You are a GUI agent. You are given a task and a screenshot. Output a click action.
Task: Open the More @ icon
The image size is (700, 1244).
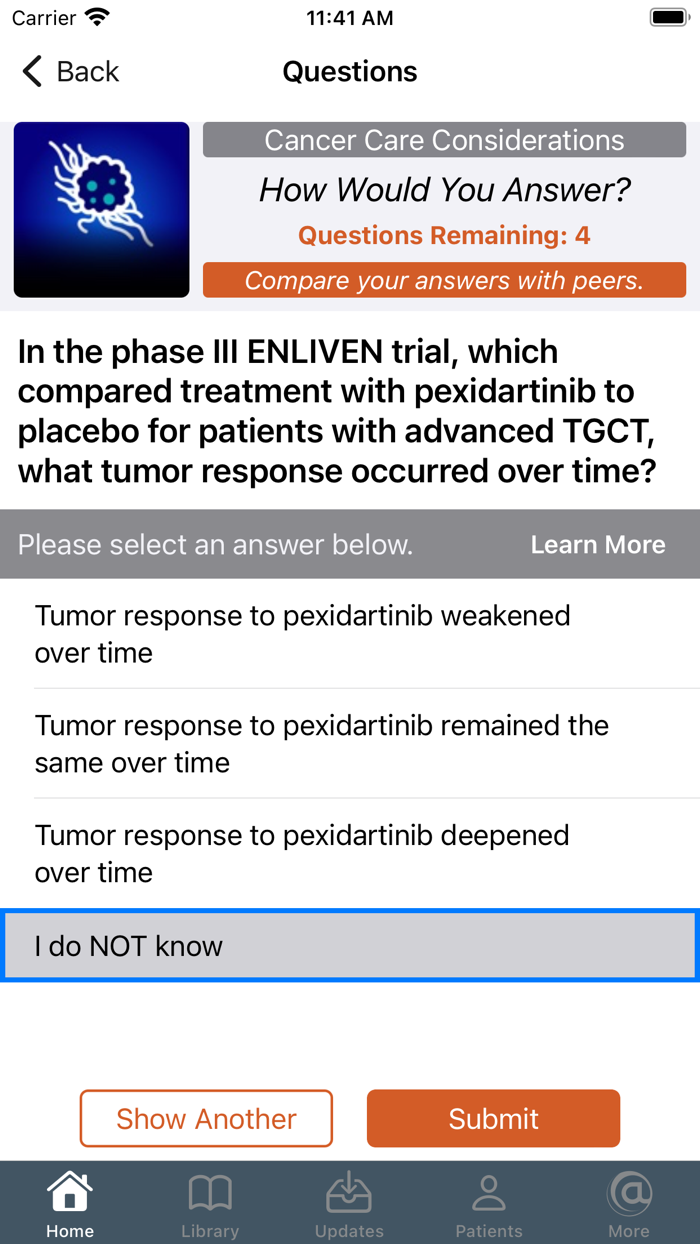pyautogui.click(x=629, y=1192)
